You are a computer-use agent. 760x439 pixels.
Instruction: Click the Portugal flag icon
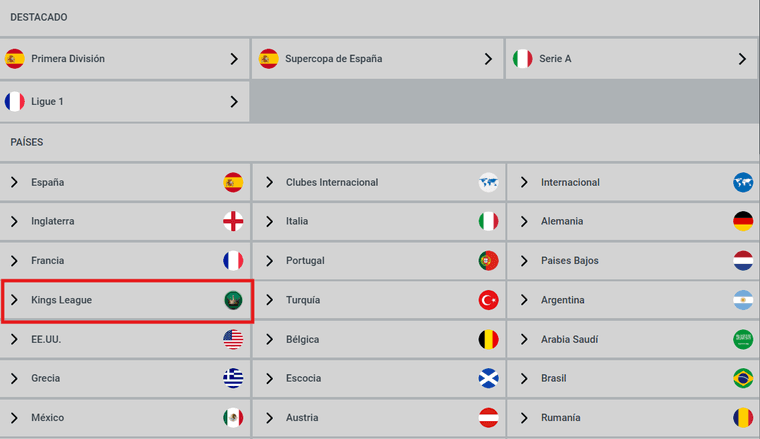488,261
